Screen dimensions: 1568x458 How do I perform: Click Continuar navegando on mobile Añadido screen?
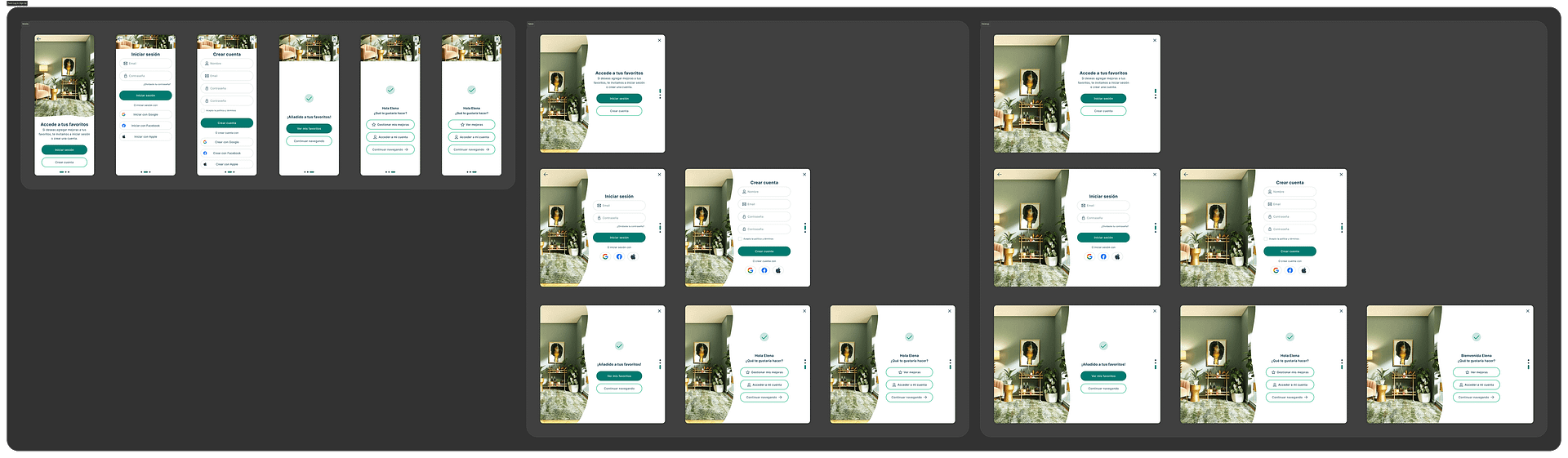309,141
